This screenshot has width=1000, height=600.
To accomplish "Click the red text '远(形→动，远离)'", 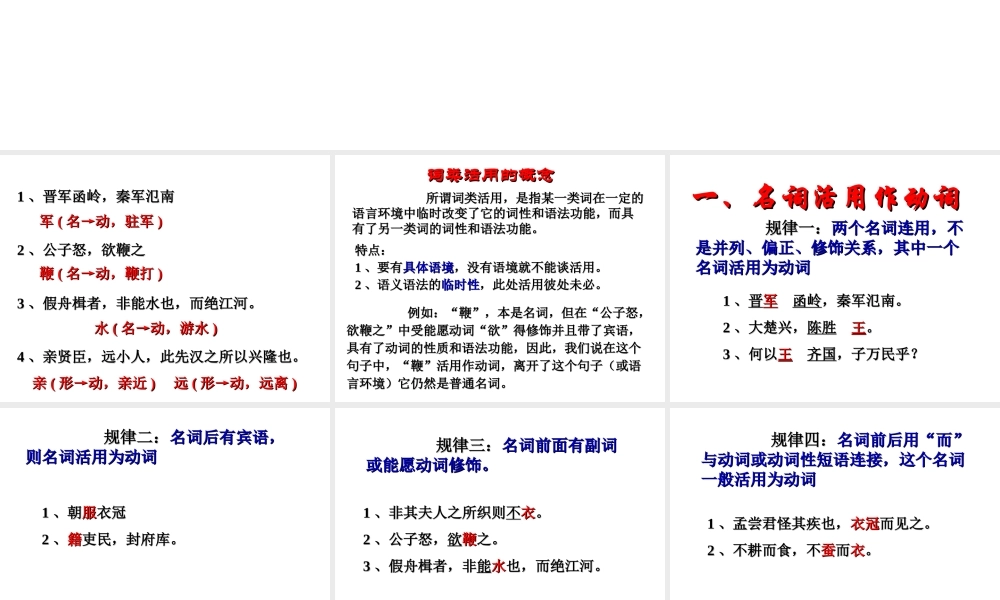I will click(235, 383).
